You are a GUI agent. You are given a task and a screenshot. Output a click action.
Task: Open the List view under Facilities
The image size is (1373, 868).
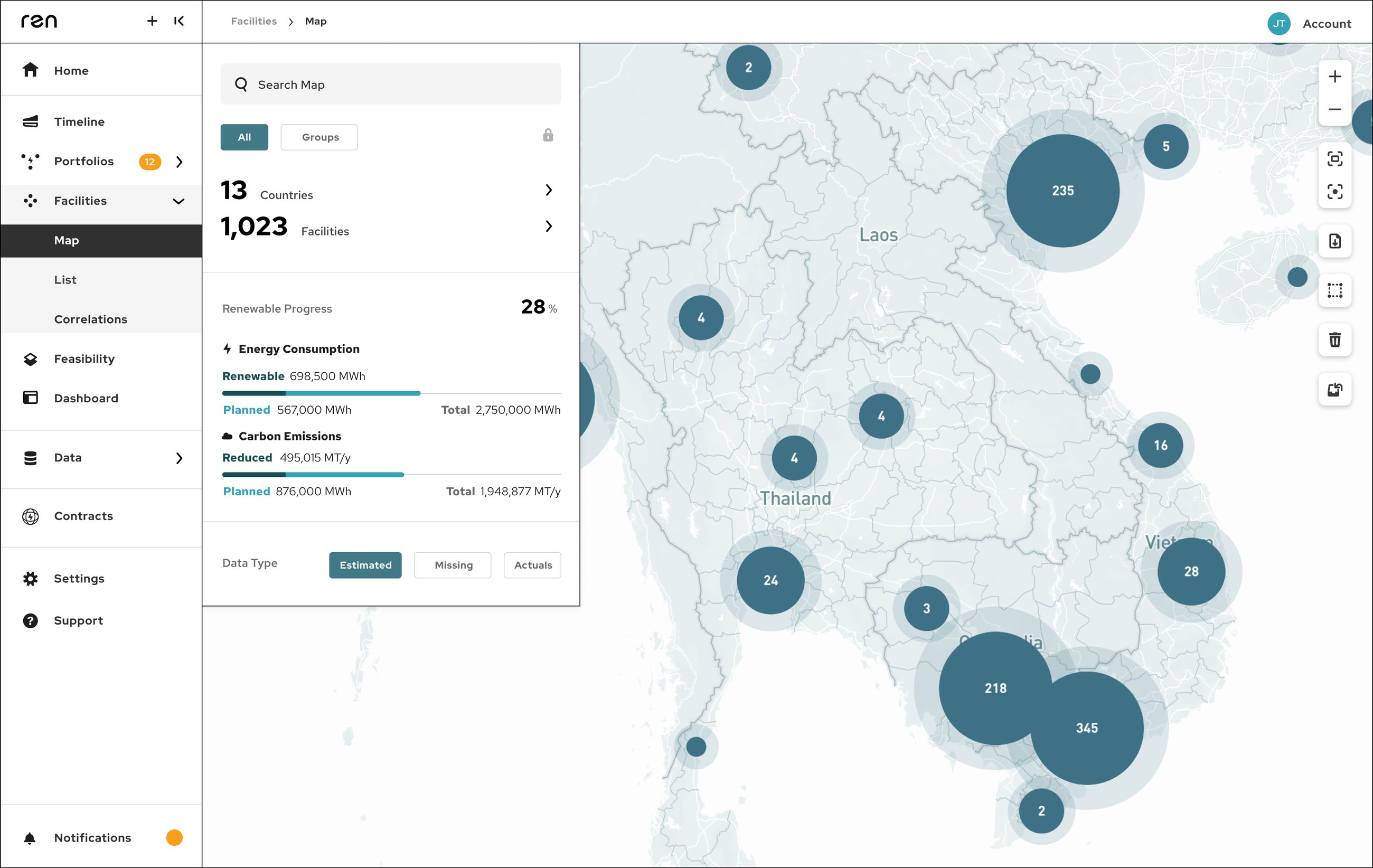pos(65,279)
